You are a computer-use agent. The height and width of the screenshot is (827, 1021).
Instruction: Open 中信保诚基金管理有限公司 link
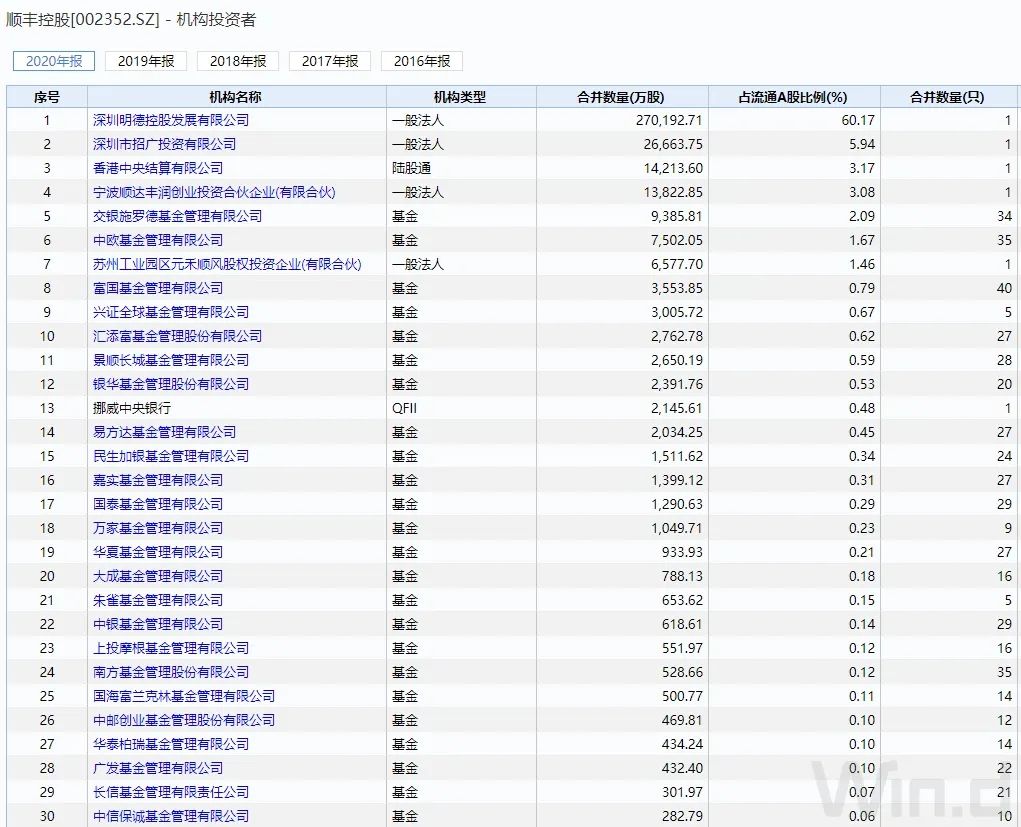[x=171, y=816]
